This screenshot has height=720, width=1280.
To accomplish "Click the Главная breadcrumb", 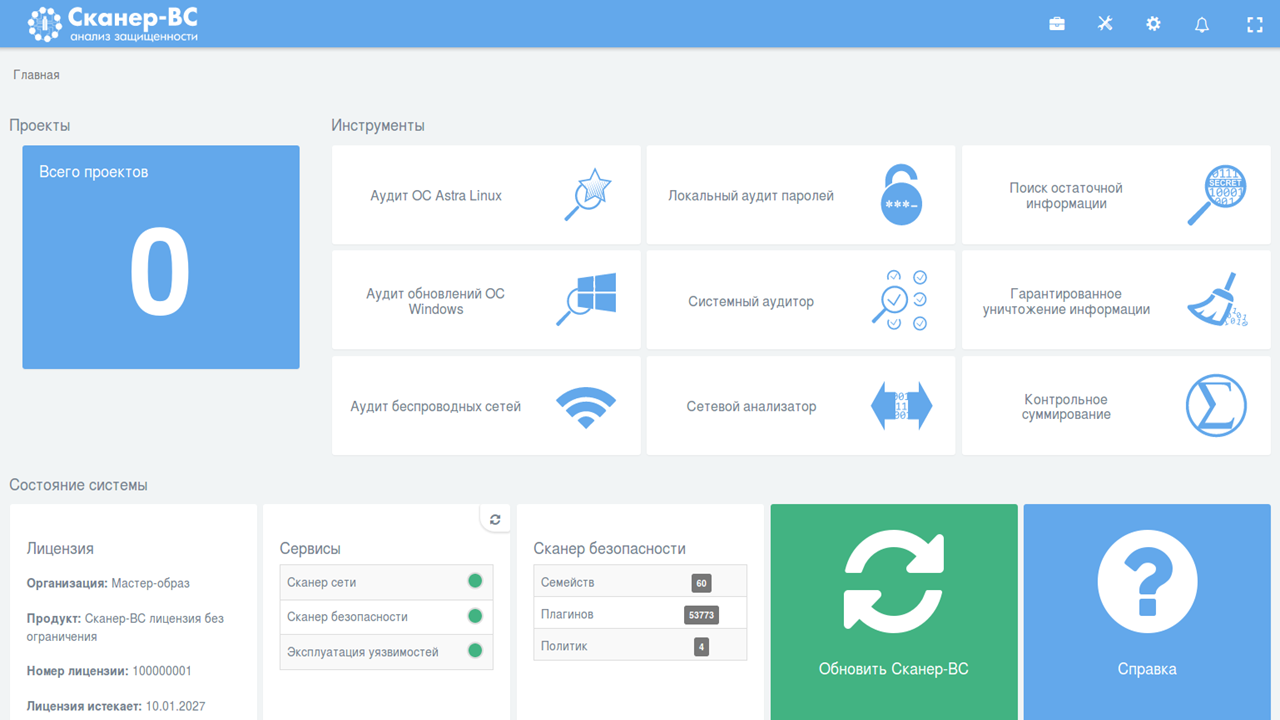I will pyautogui.click(x=36, y=75).
